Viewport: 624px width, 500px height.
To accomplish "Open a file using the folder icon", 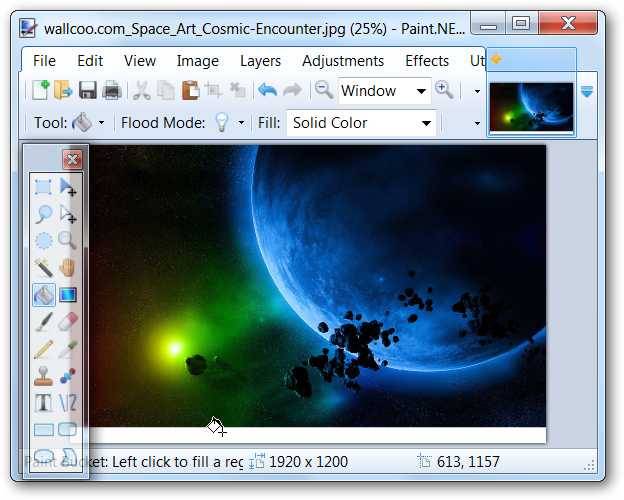I will 63,90.
